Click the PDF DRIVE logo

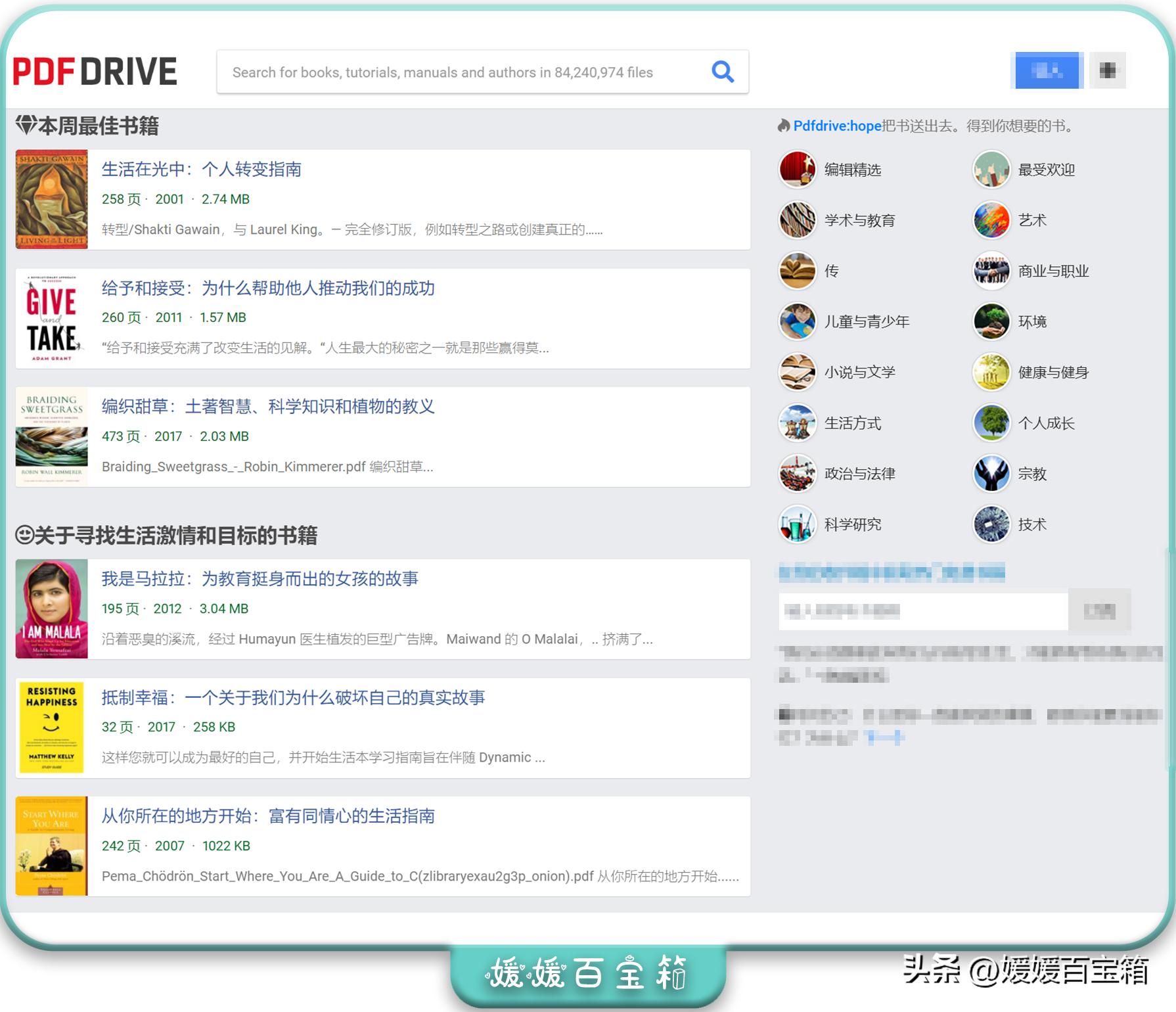[95, 70]
